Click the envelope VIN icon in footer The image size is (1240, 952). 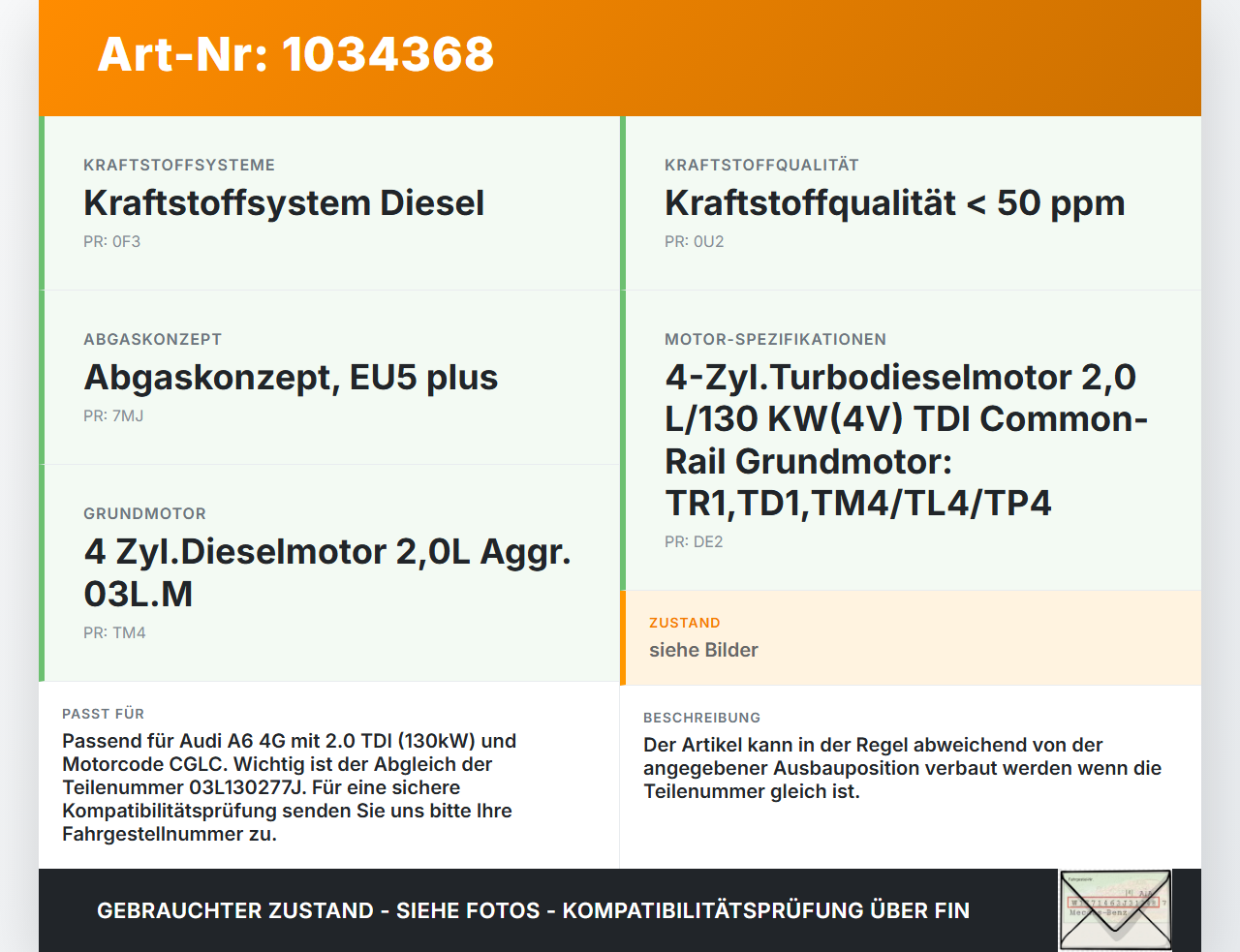click(x=1116, y=910)
